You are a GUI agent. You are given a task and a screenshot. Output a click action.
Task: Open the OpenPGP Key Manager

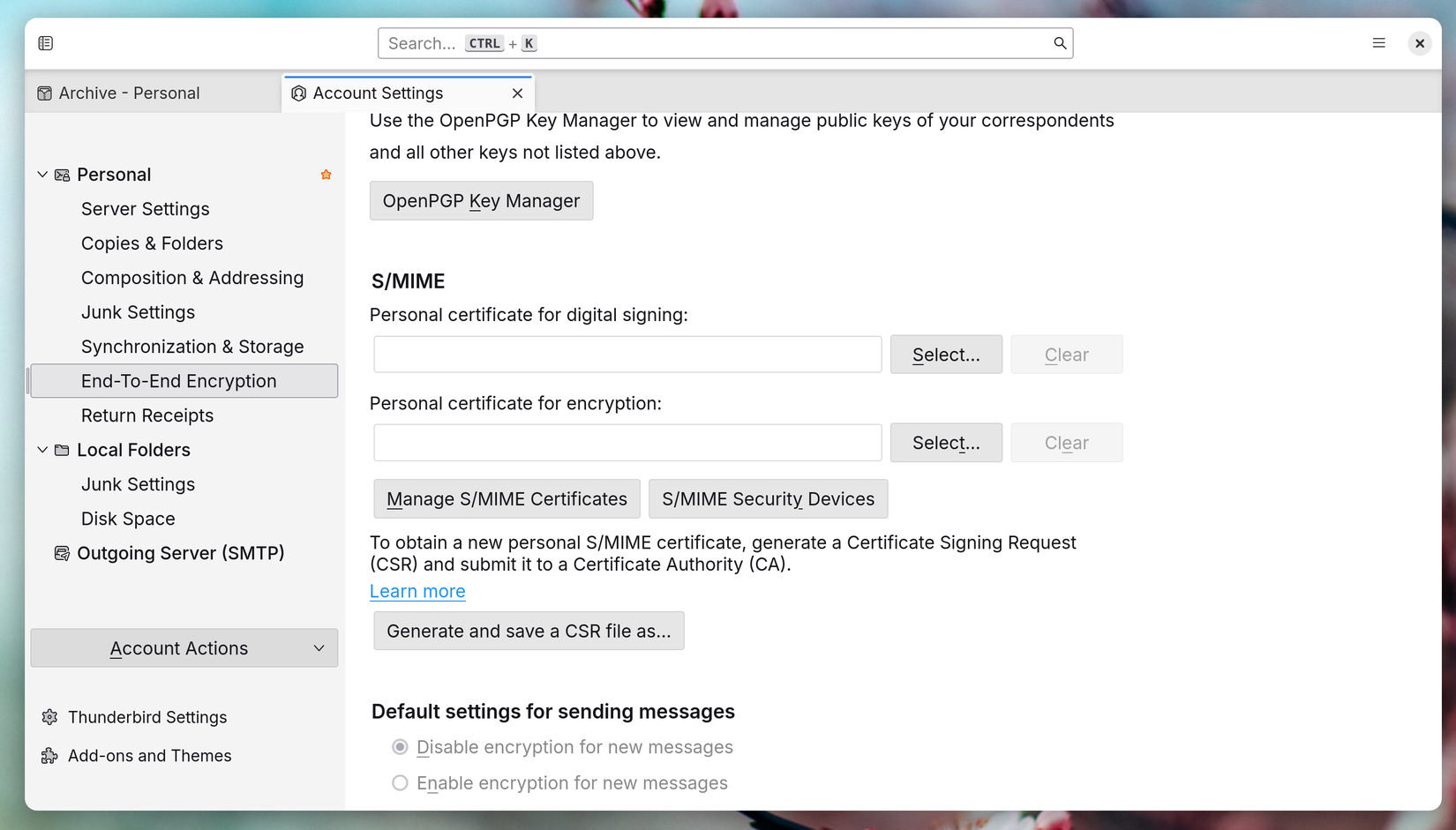tap(482, 201)
